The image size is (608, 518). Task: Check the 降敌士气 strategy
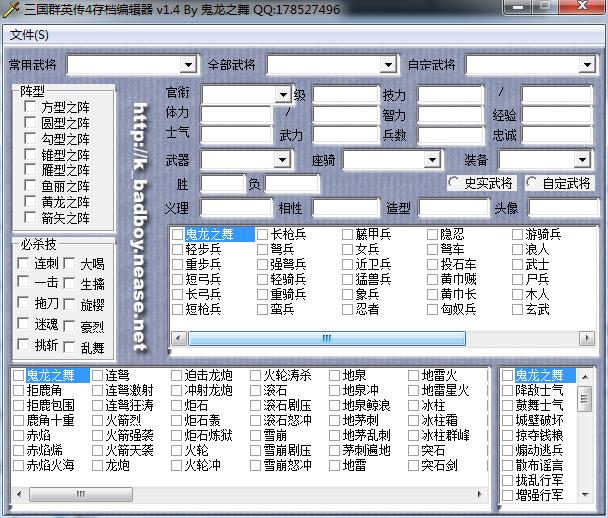coord(507,390)
